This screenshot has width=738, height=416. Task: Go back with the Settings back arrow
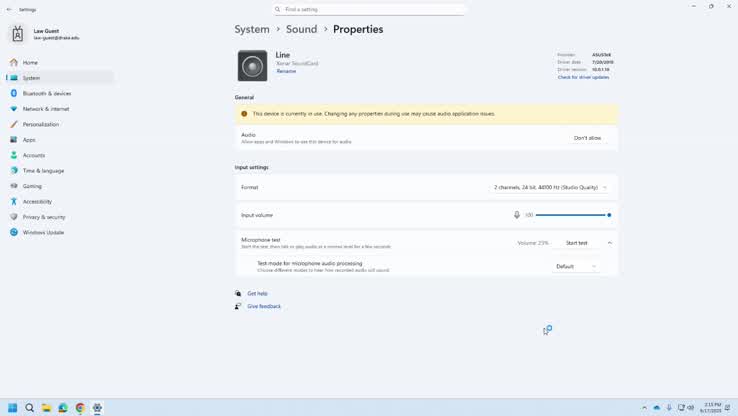point(9,9)
